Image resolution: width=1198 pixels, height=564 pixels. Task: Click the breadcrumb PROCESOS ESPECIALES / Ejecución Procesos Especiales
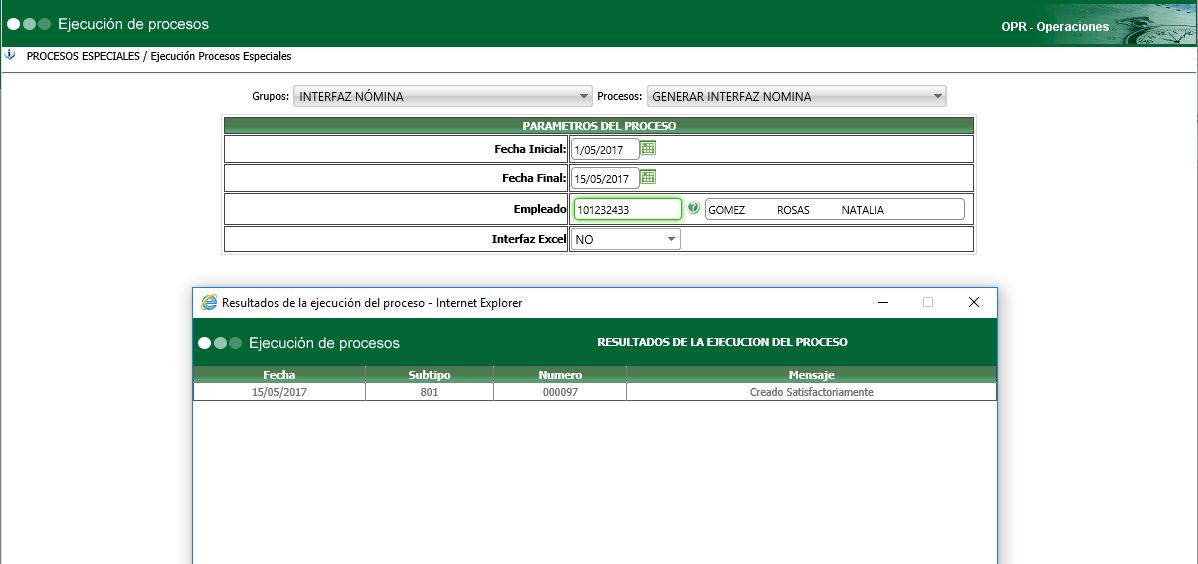(159, 56)
